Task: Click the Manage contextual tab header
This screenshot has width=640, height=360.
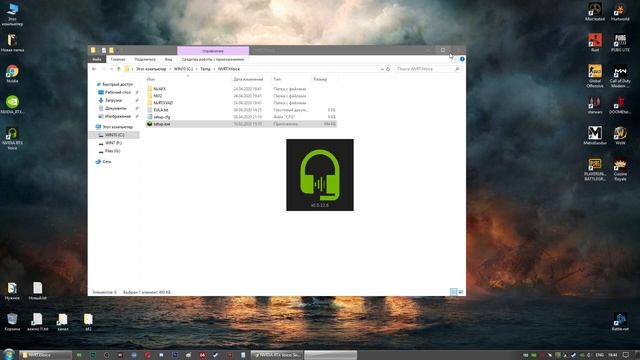Action: (213, 51)
